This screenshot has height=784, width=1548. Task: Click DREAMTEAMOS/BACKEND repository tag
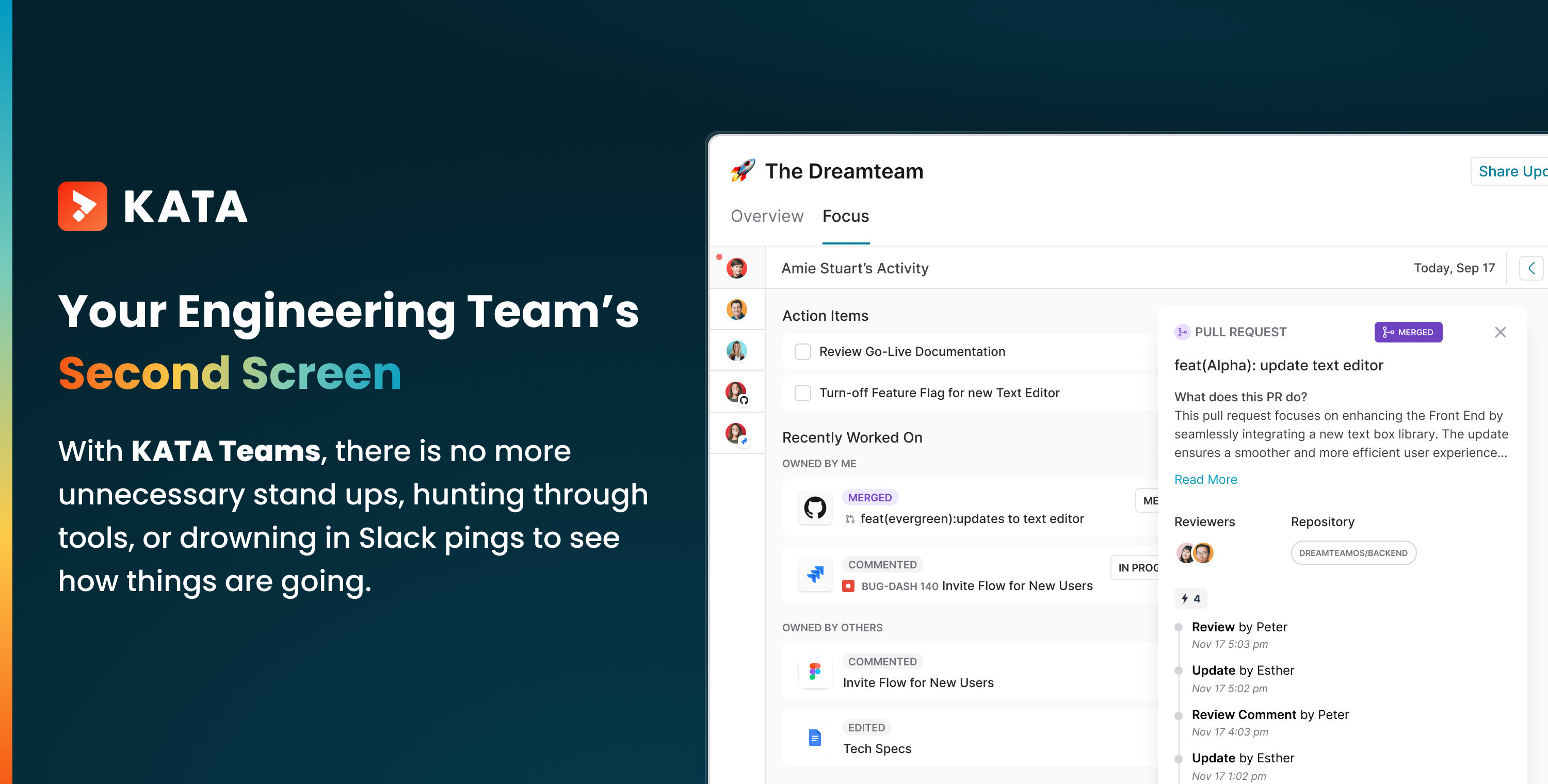point(1353,553)
